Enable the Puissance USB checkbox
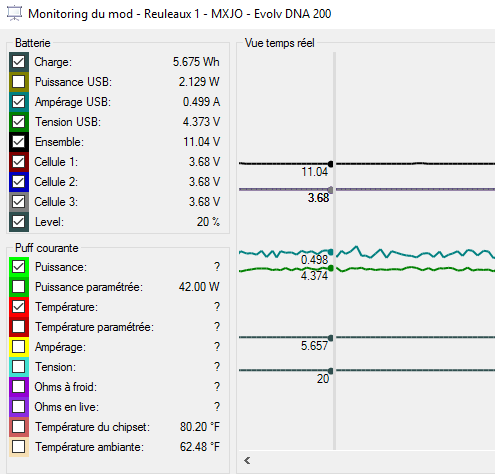Image resolution: width=495 pixels, height=474 pixels. point(19,82)
